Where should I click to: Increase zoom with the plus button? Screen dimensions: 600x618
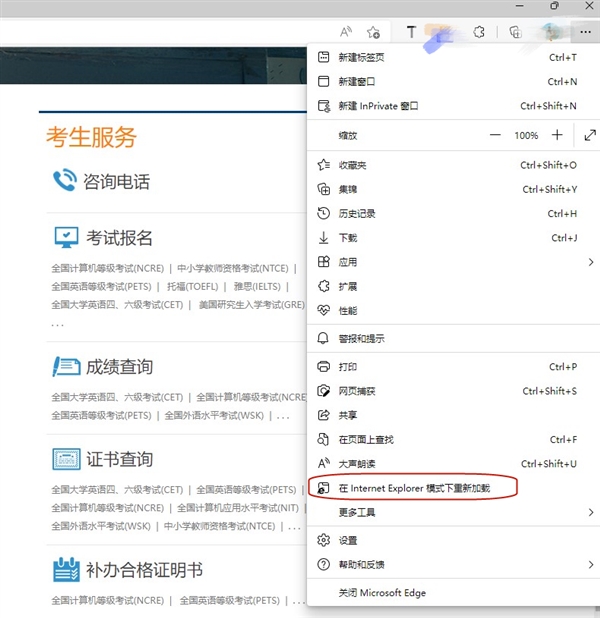[557, 135]
